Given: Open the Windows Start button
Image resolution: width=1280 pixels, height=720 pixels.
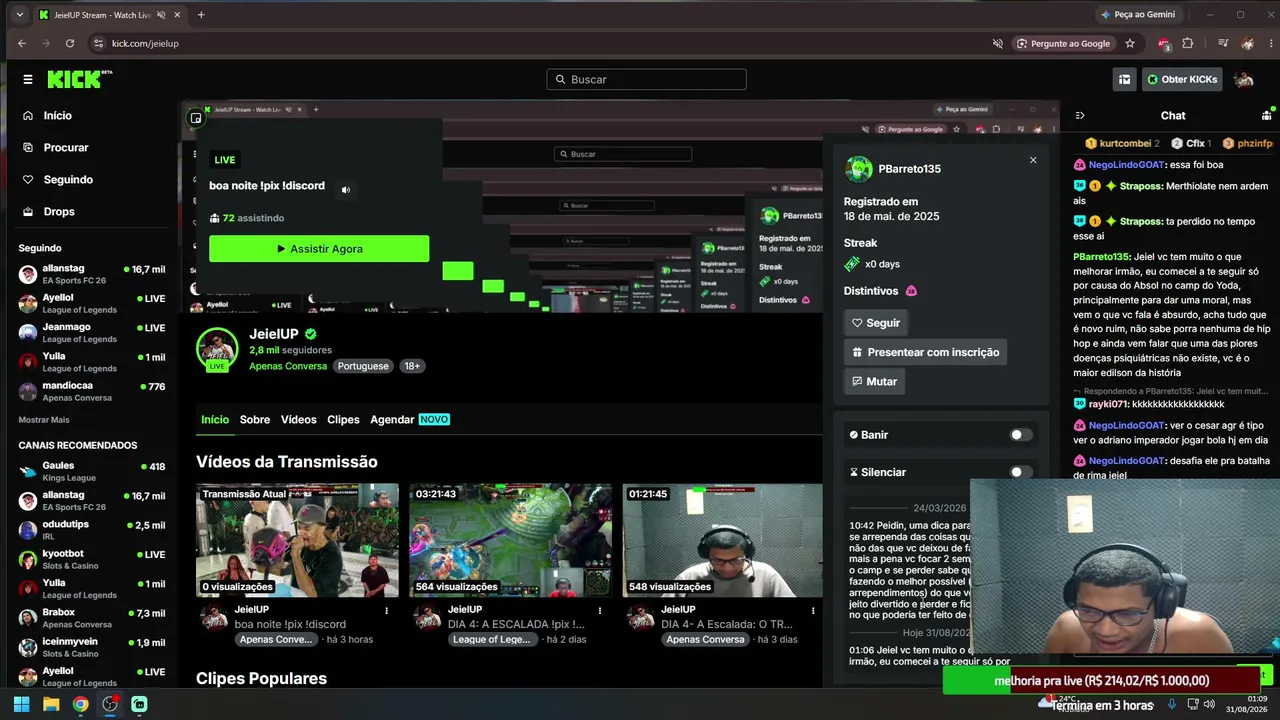Looking at the screenshot, I should [21, 704].
